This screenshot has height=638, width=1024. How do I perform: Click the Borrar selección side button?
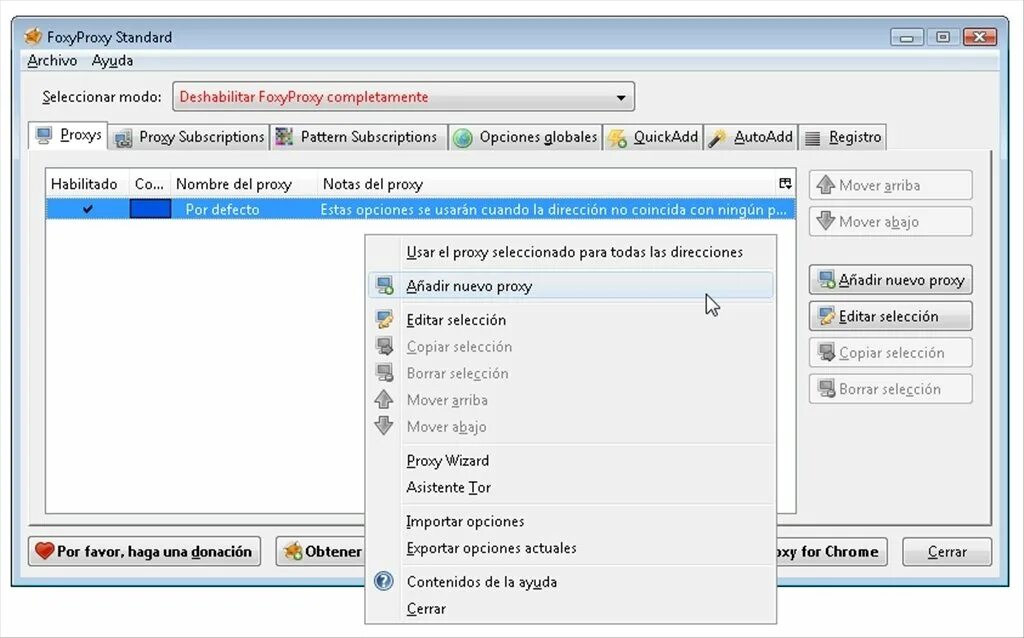(890, 389)
